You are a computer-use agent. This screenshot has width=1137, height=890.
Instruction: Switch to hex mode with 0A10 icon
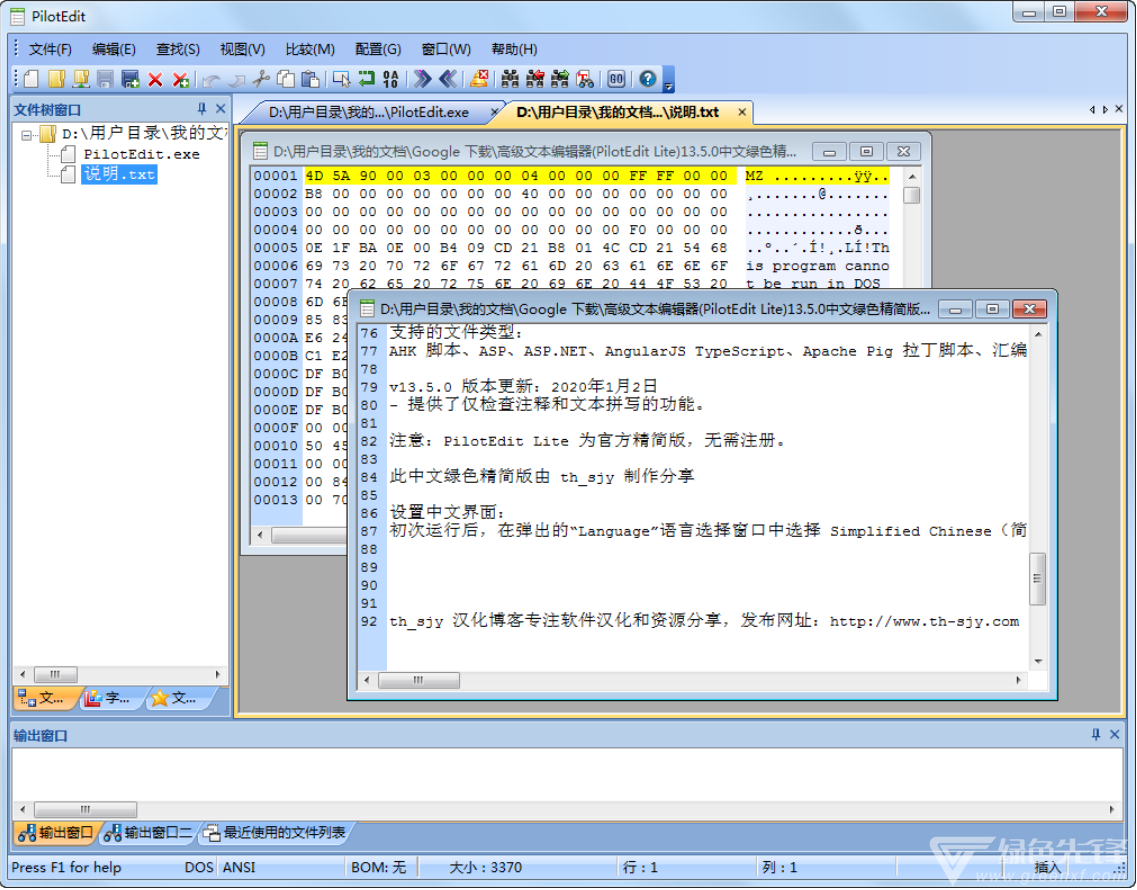391,79
